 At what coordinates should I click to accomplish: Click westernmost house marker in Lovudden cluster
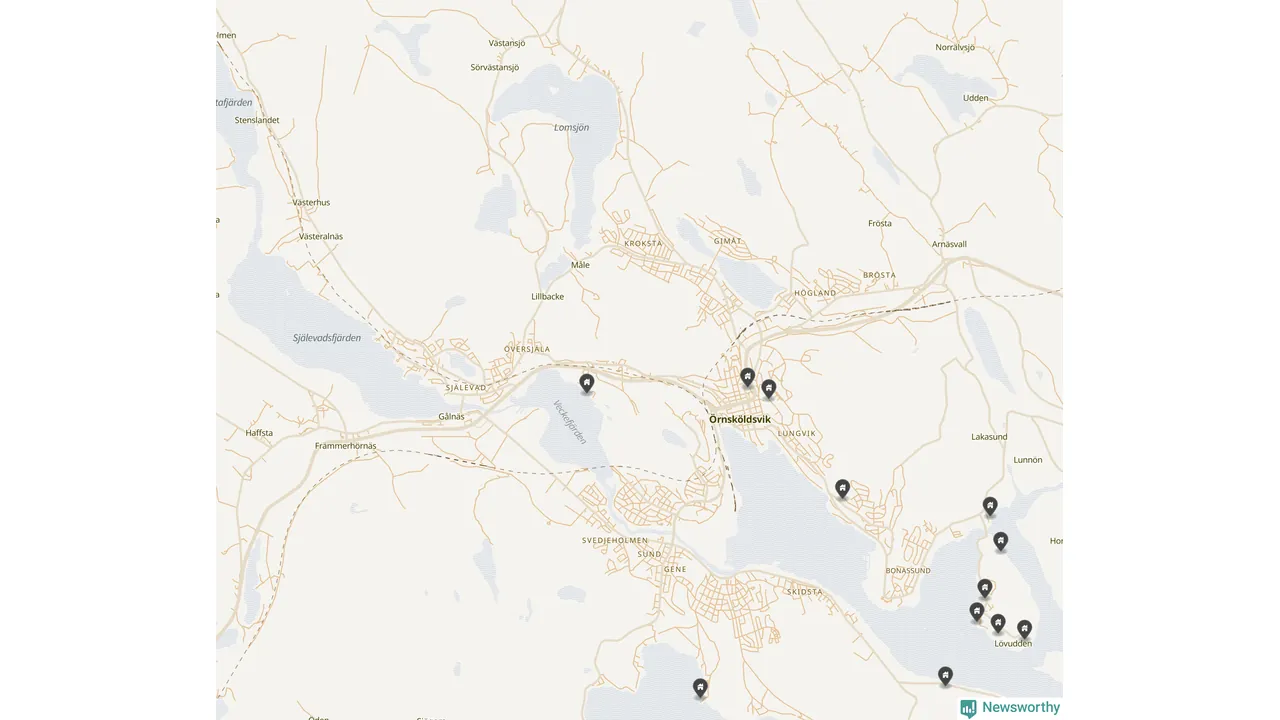pyautogui.click(x=977, y=612)
